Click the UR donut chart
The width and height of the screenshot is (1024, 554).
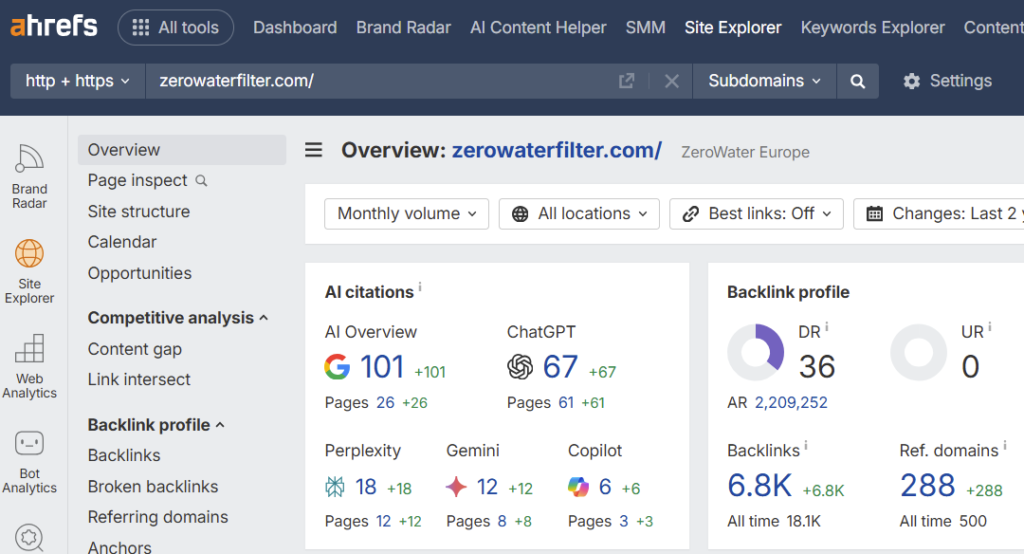(919, 352)
